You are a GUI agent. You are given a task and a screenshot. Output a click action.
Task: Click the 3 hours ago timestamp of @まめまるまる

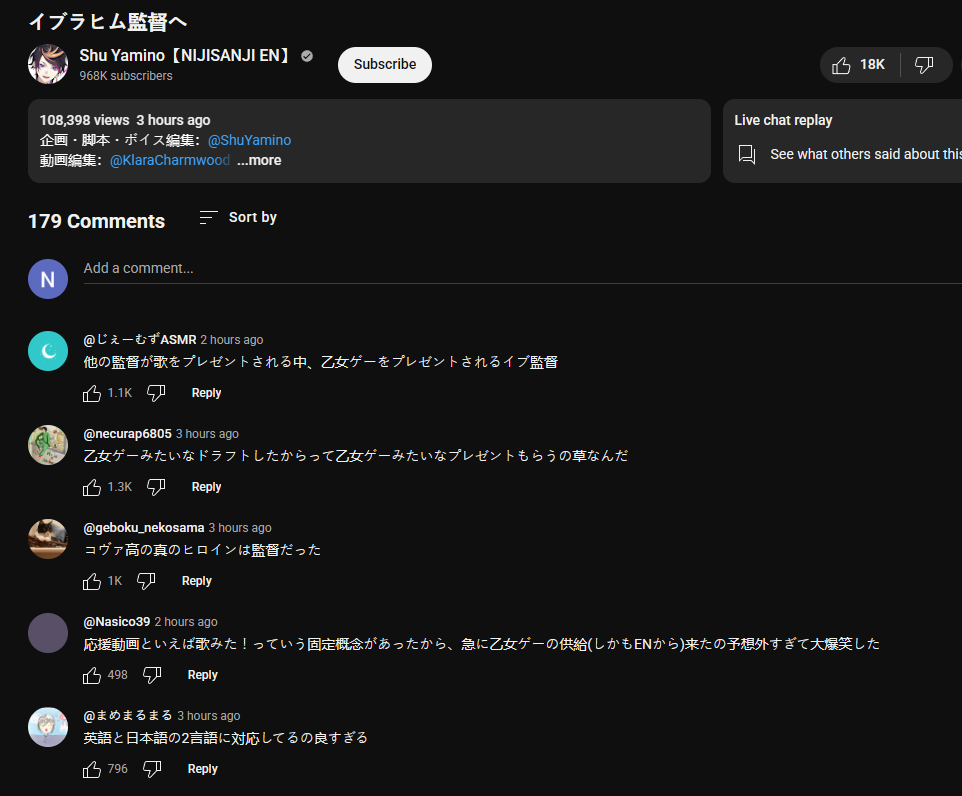209,715
